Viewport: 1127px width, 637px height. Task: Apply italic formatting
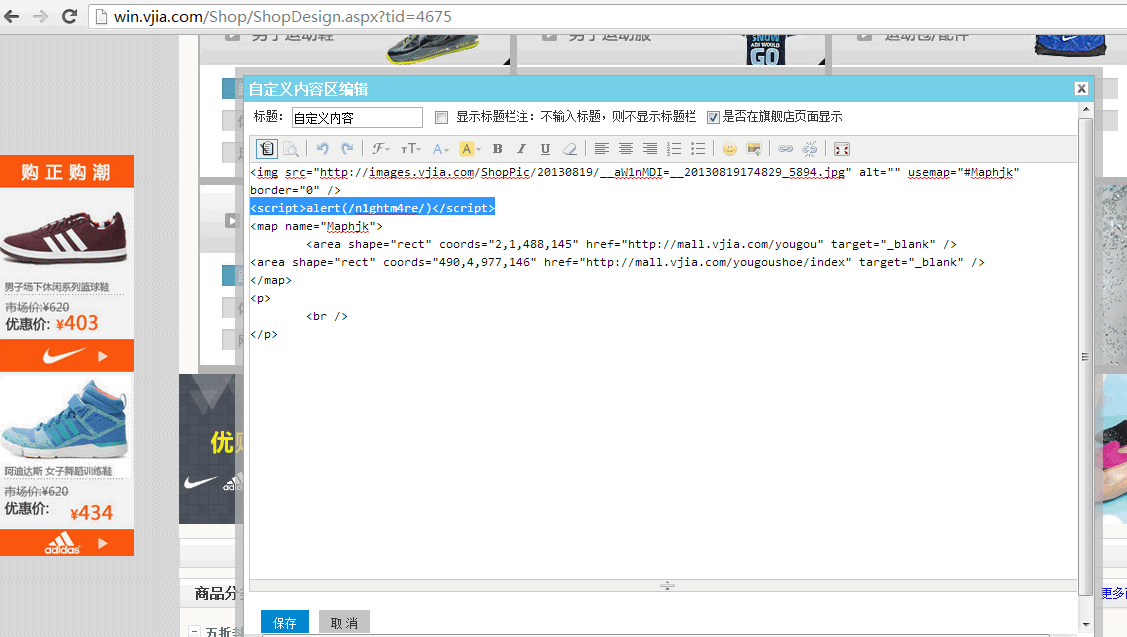tap(522, 149)
